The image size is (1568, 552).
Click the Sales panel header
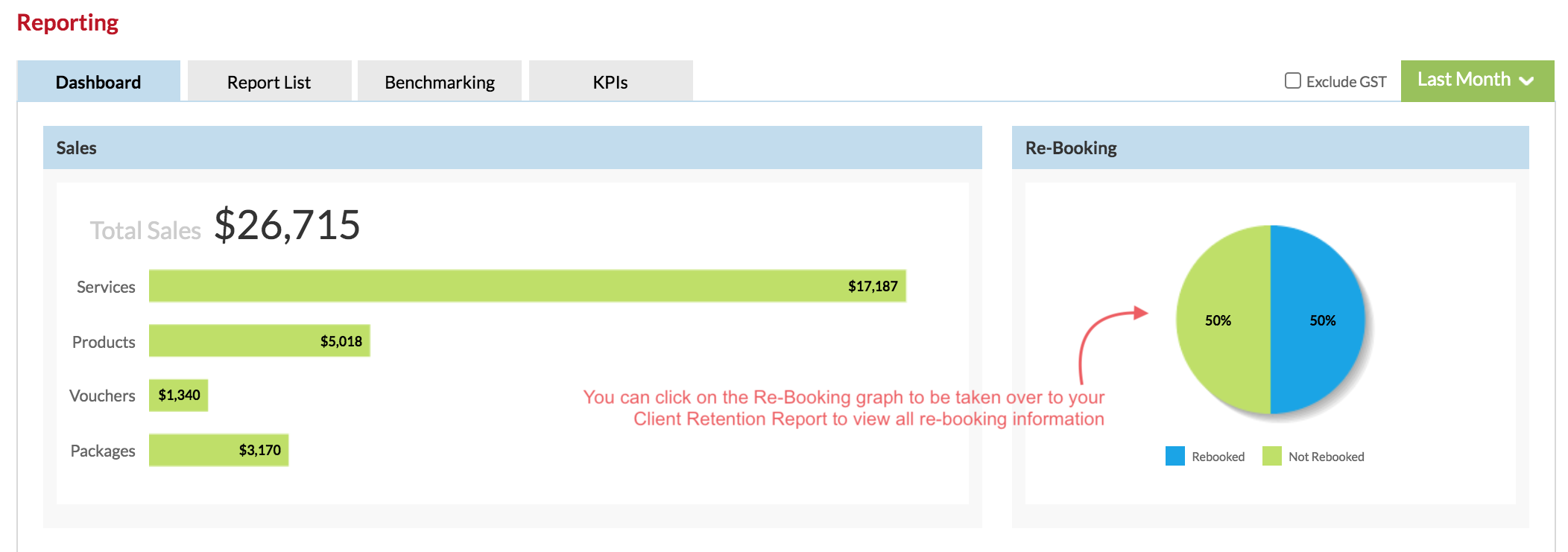(x=513, y=147)
